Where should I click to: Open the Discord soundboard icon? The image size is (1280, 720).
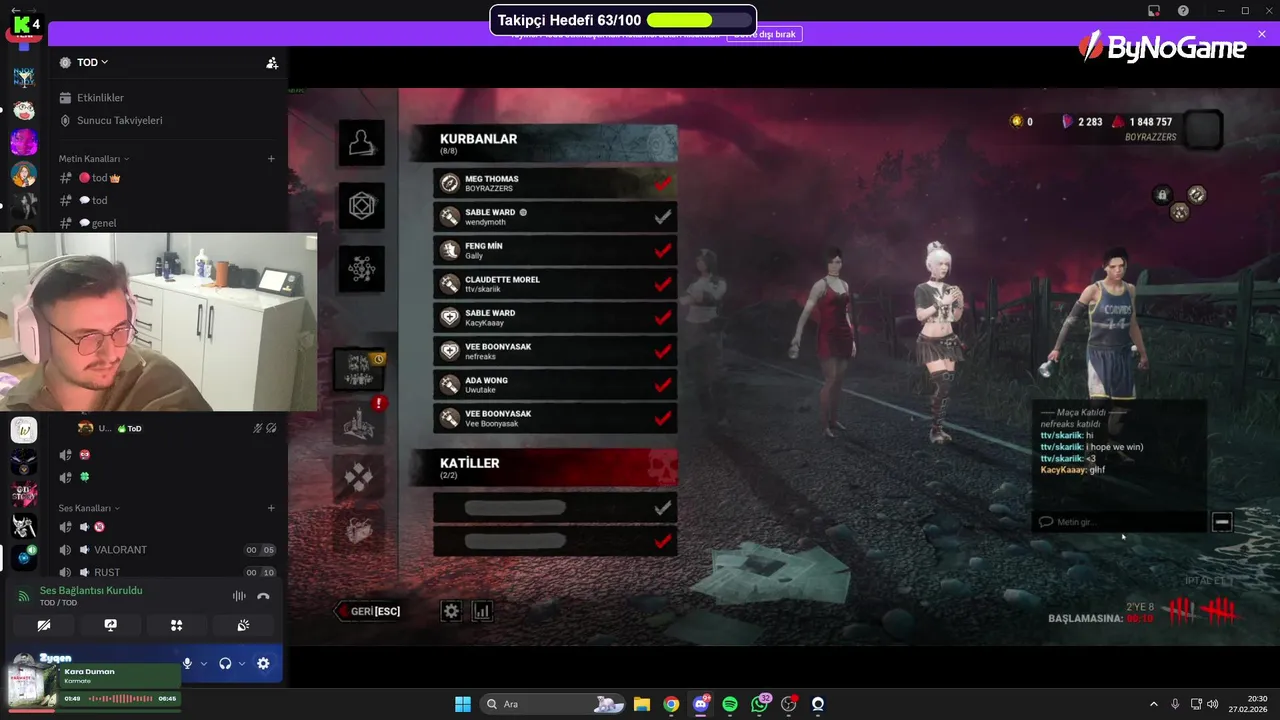point(243,625)
